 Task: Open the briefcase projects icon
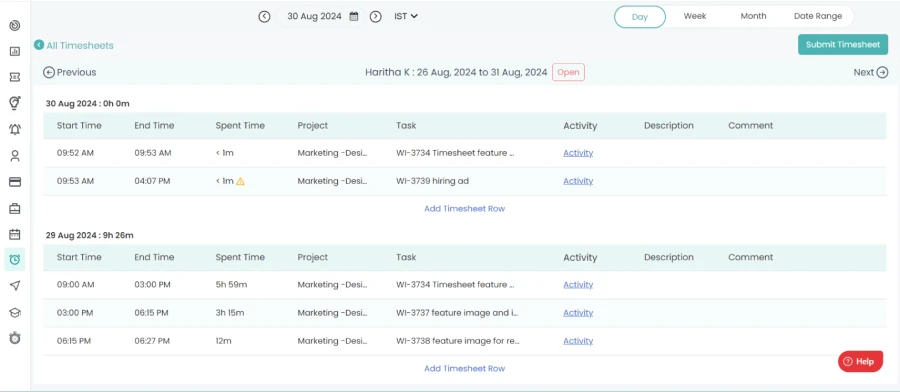15,208
